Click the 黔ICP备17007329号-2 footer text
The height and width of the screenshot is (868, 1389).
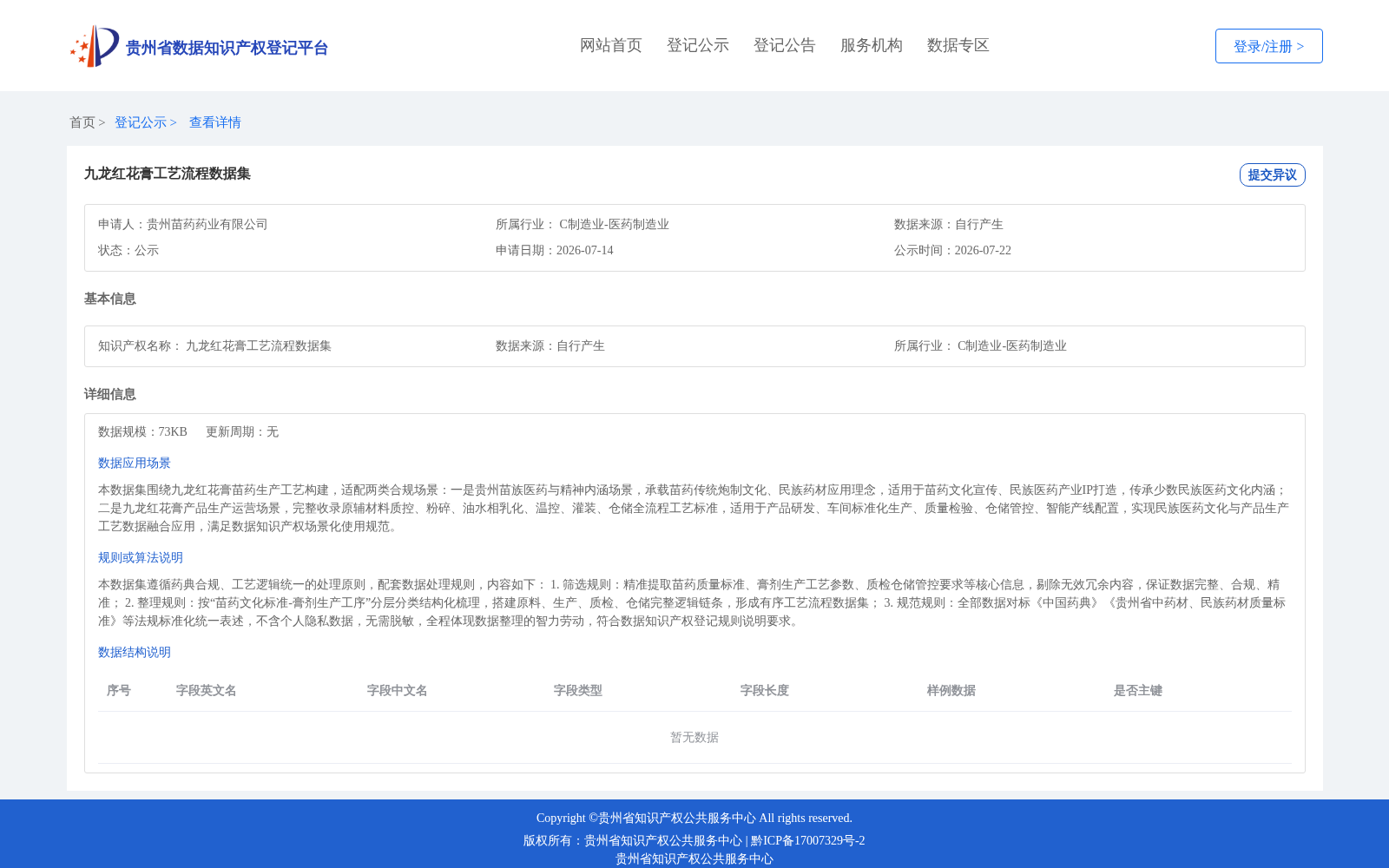pyautogui.click(x=808, y=840)
